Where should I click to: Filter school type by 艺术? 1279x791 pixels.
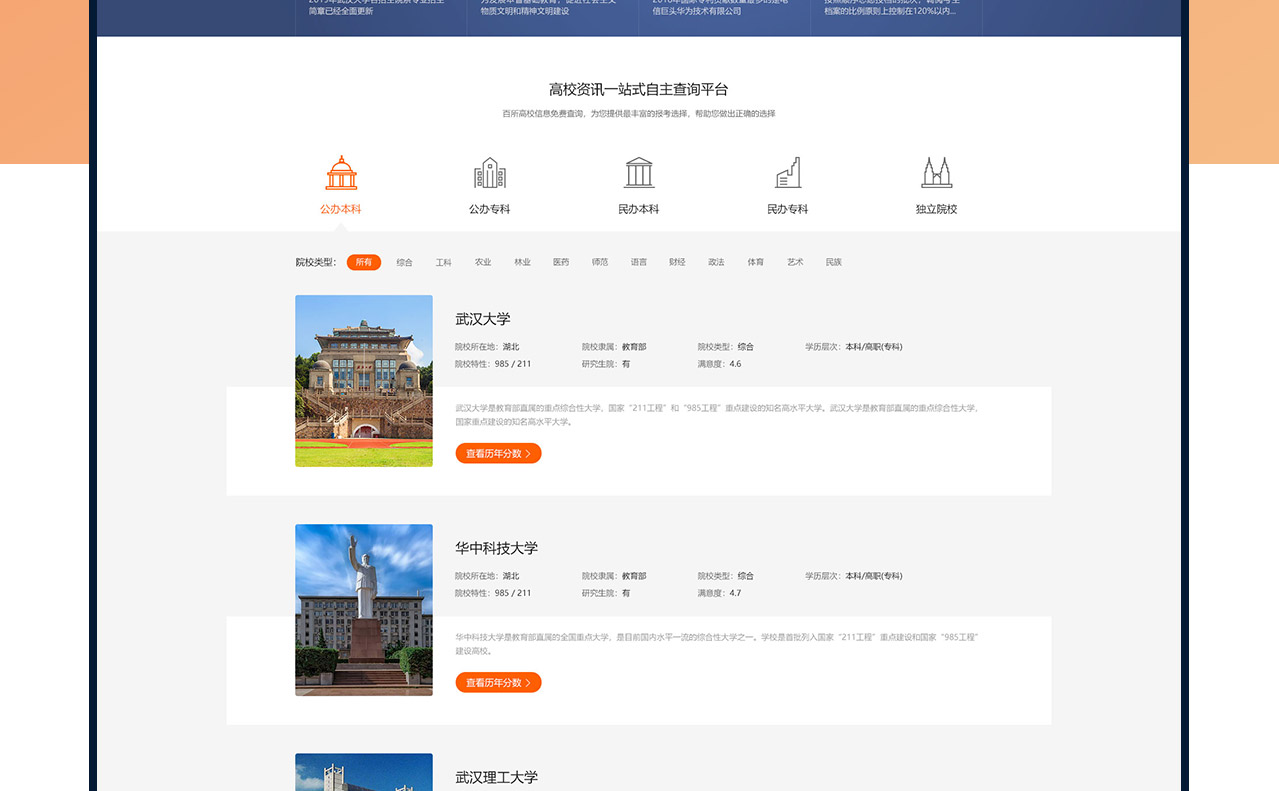tap(795, 262)
